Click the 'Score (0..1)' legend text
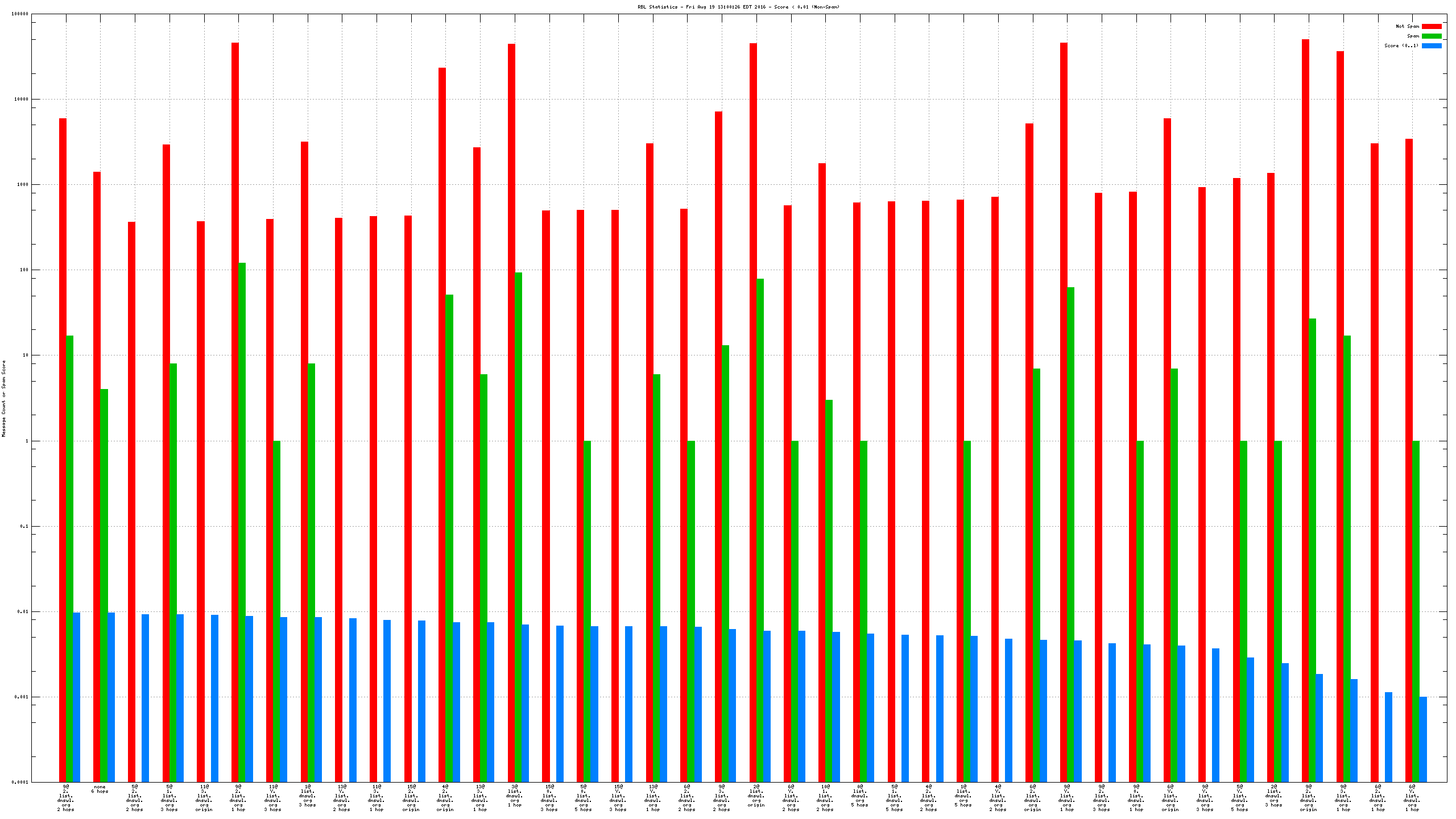This screenshot has height=819, width=1456. point(1401,45)
